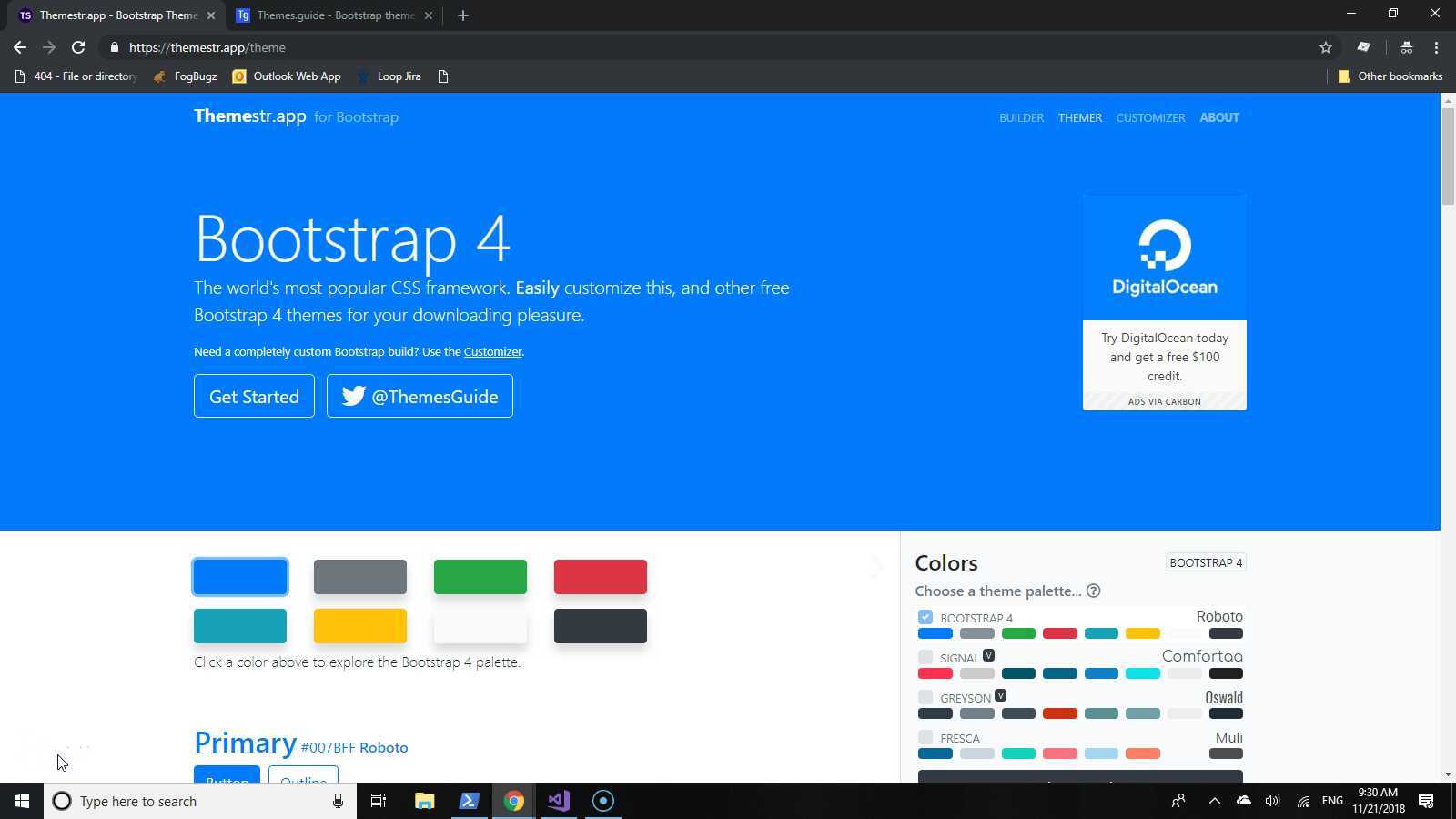This screenshot has height=819, width=1456.
Task: Click the Windows search box
Action: [182, 801]
